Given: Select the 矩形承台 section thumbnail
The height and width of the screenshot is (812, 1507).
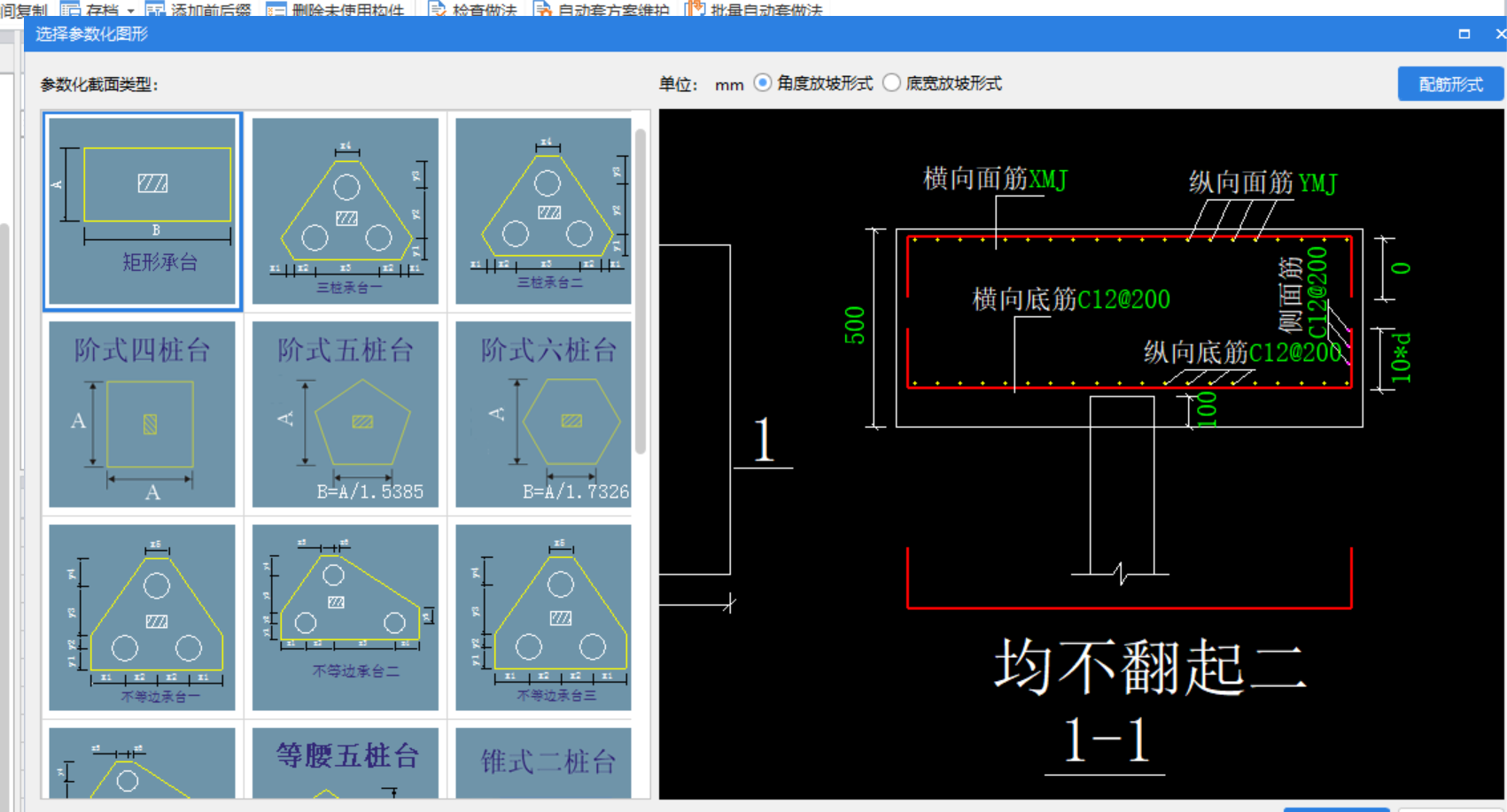Looking at the screenshot, I should click(x=142, y=211).
